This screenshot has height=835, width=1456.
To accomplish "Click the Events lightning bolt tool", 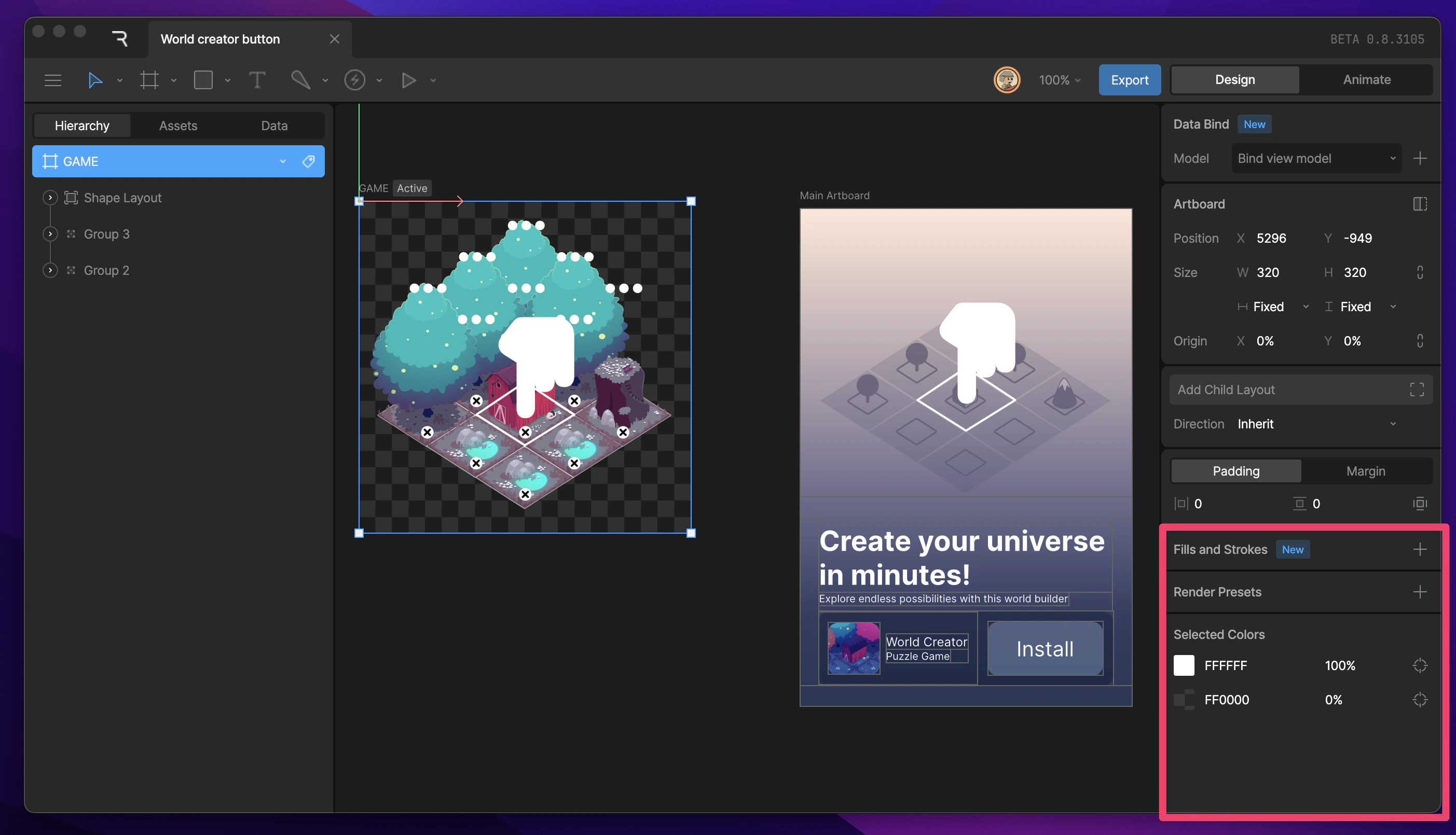I will (354, 80).
